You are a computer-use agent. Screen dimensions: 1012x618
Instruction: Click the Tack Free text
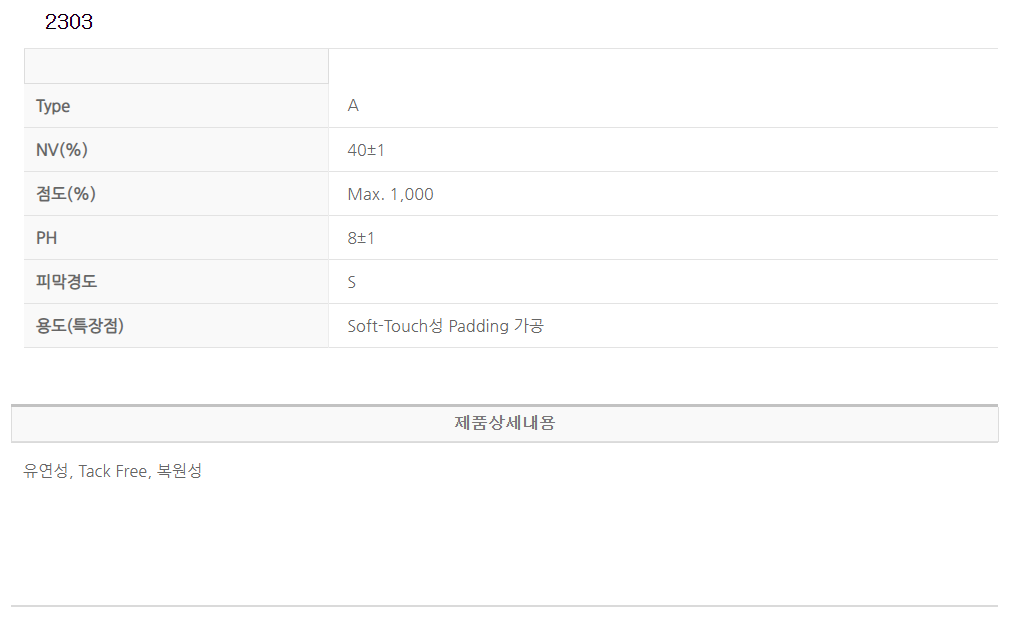(x=113, y=471)
